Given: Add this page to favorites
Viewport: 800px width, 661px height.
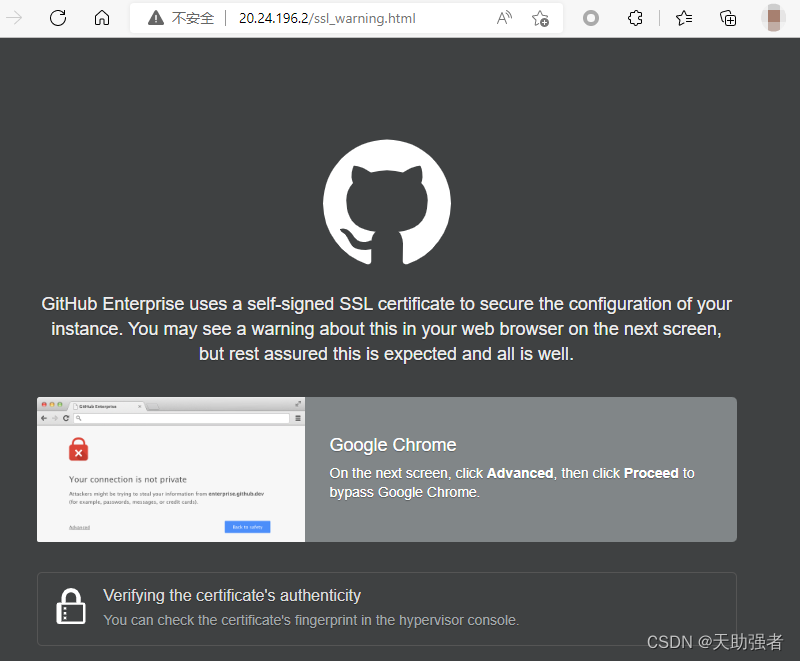Looking at the screenshot, I should (x=540, y=18).
